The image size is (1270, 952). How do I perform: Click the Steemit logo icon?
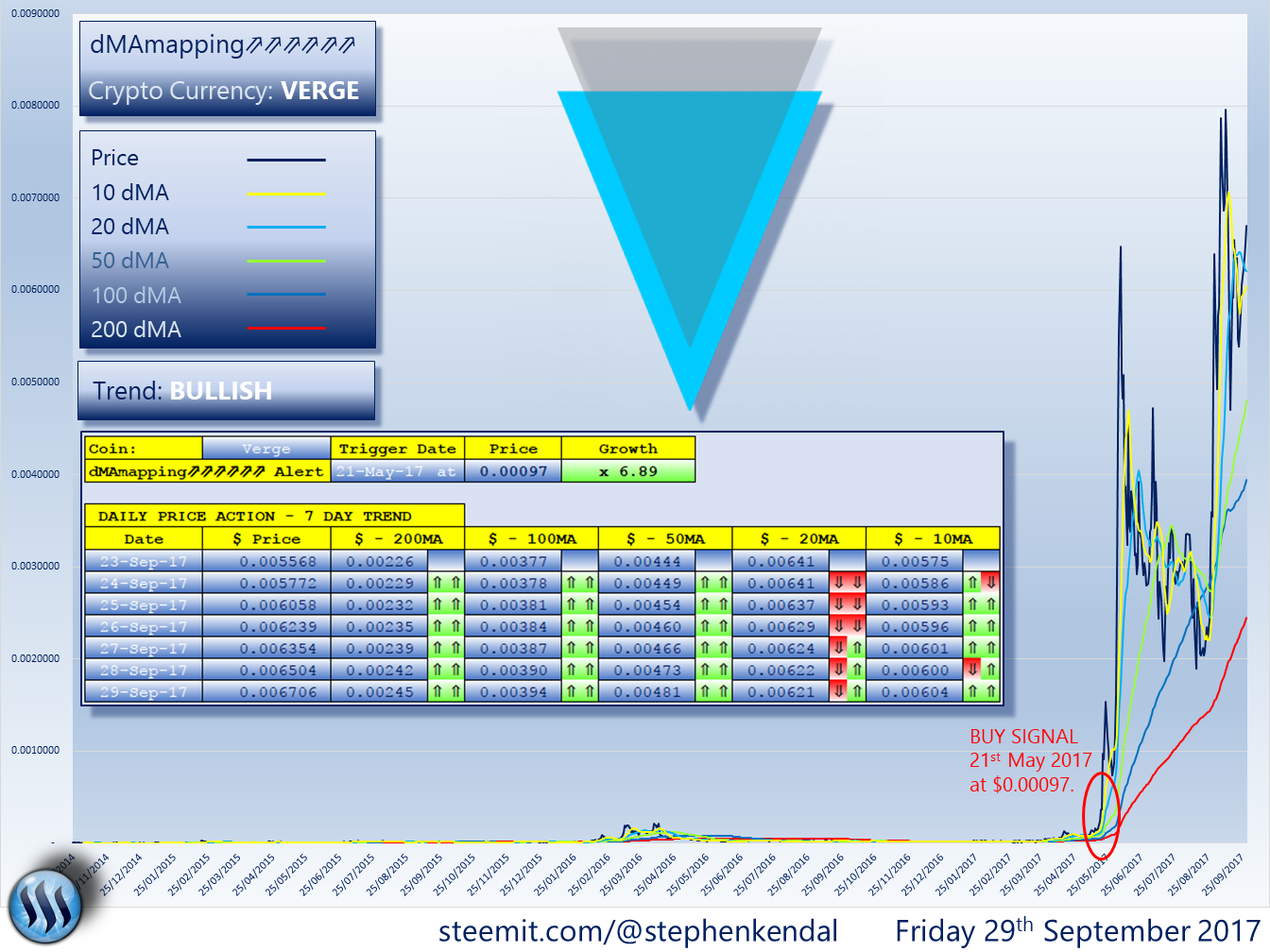(46, 905)
